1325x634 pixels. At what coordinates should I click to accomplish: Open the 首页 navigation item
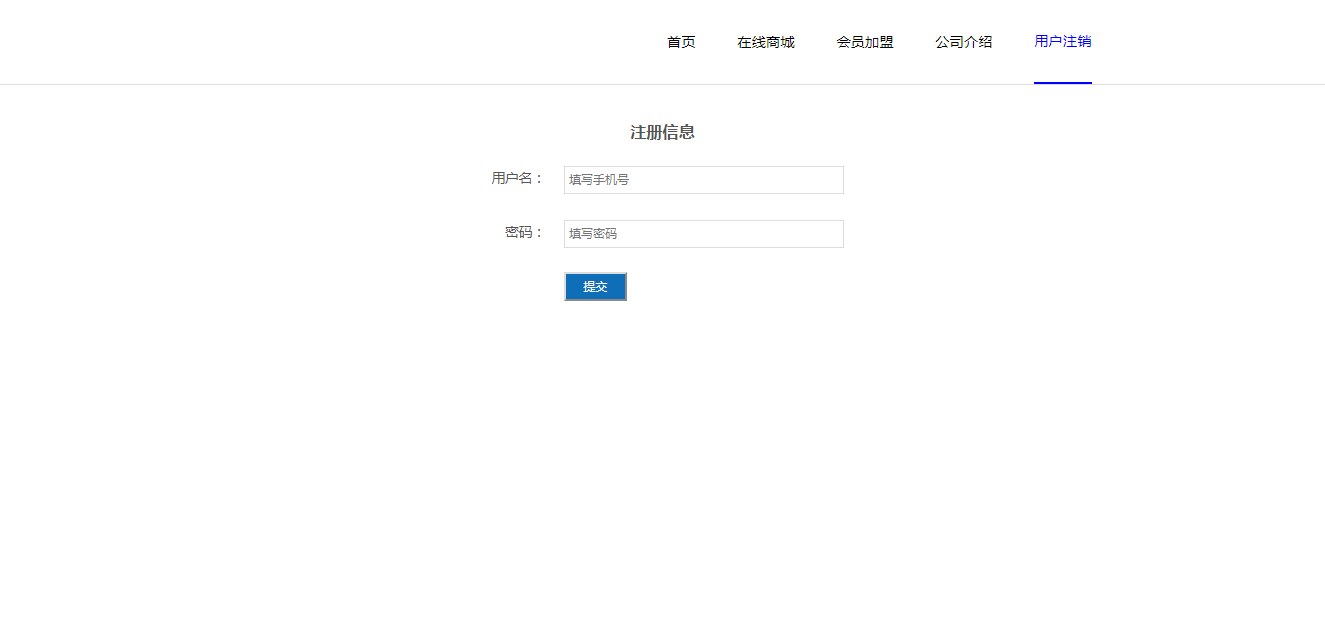[681, 42]
